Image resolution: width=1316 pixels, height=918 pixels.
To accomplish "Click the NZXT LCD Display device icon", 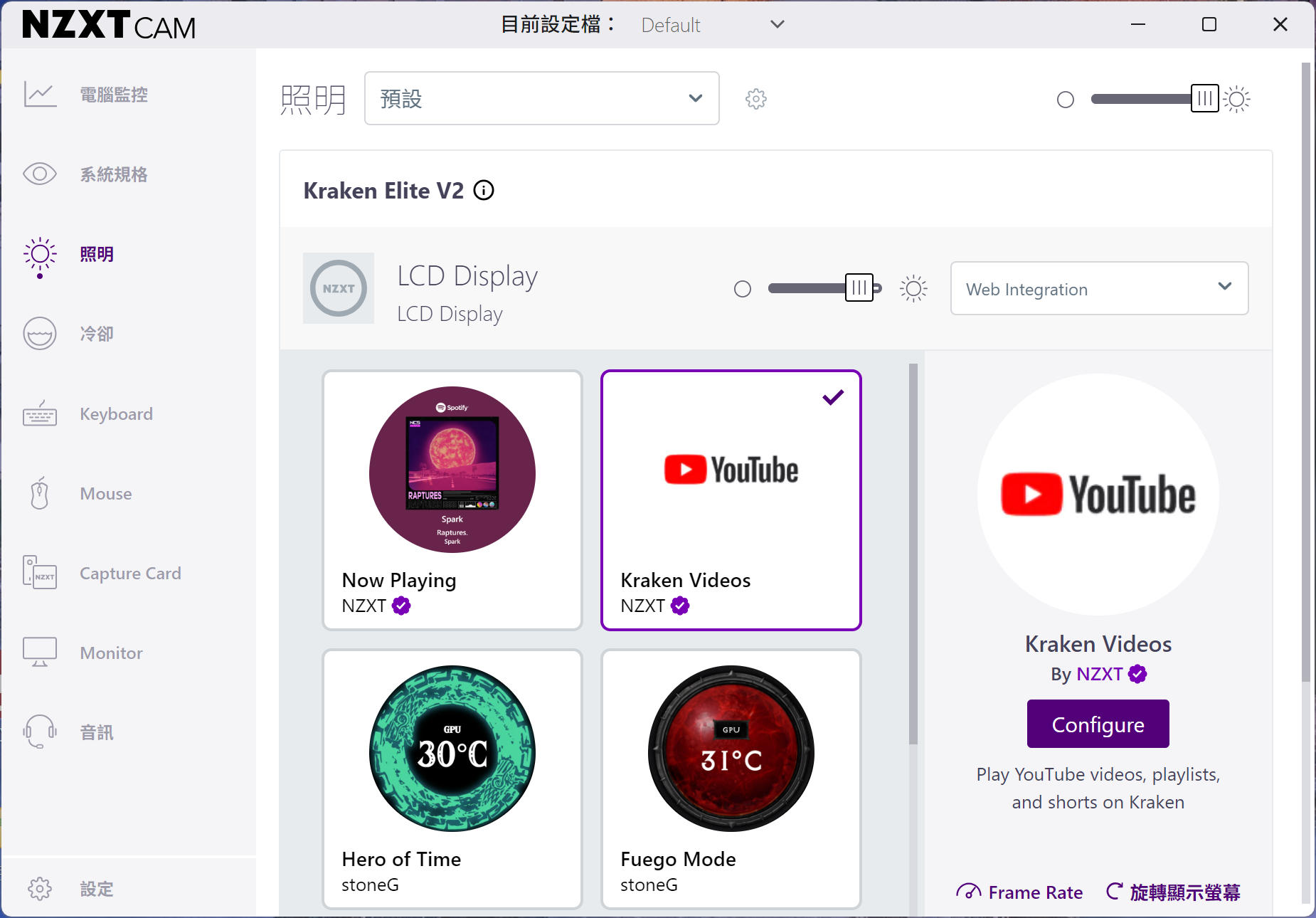I will [x=339, y=288].
